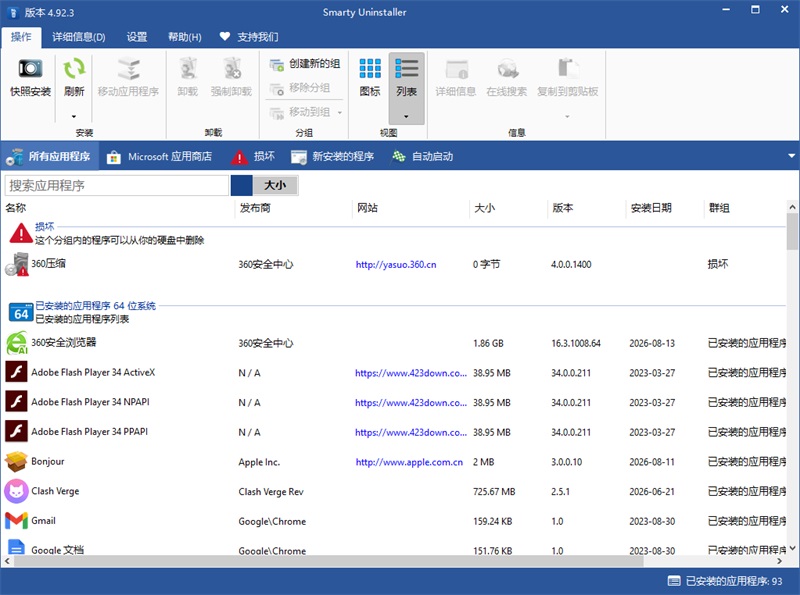Image resolution: width=800 pixels, height=595 pixels.
Task: Click the 卸载 uninstall icon
Action: pyautogui.click(x=188, y=69)
